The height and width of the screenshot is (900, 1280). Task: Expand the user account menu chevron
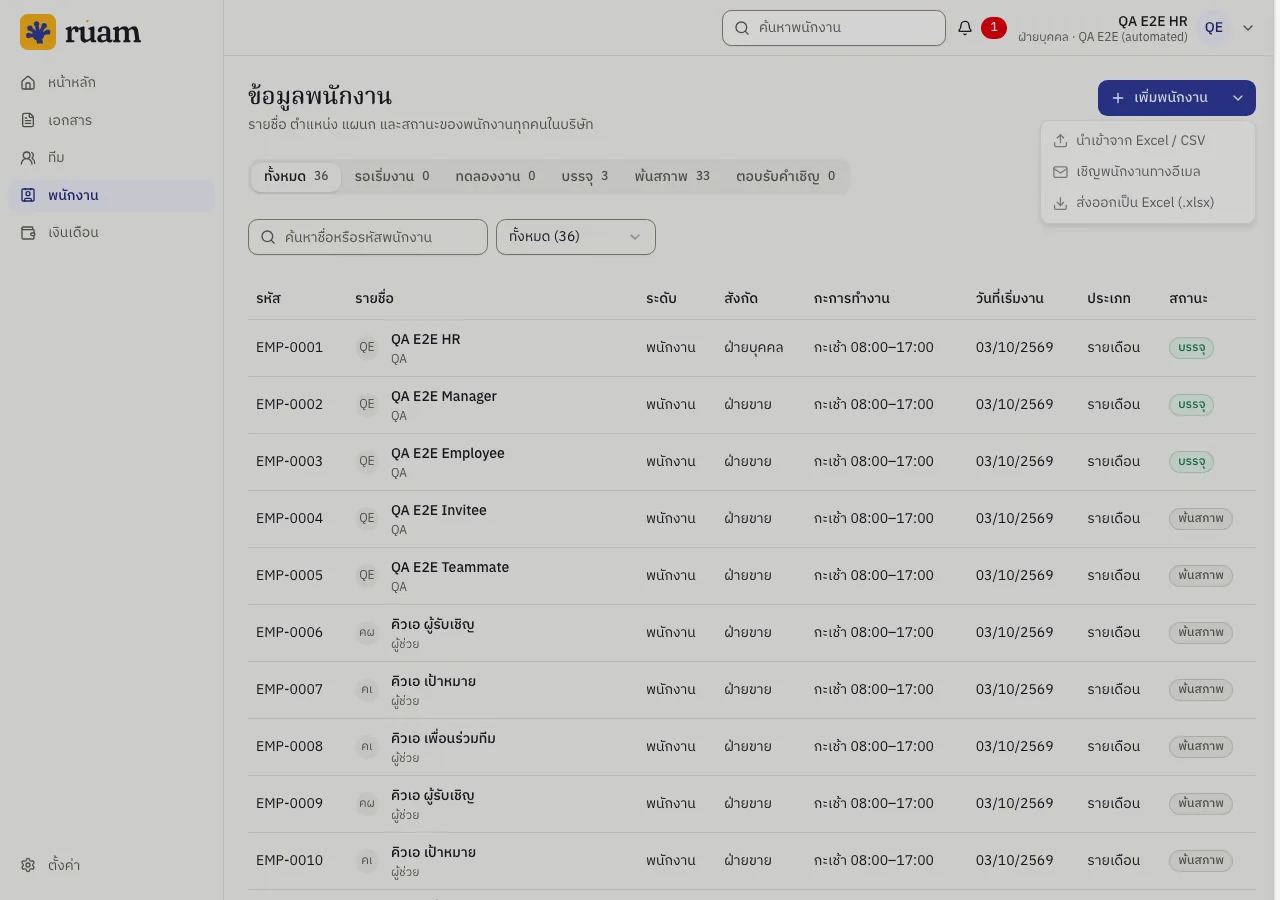(1248, 28)
